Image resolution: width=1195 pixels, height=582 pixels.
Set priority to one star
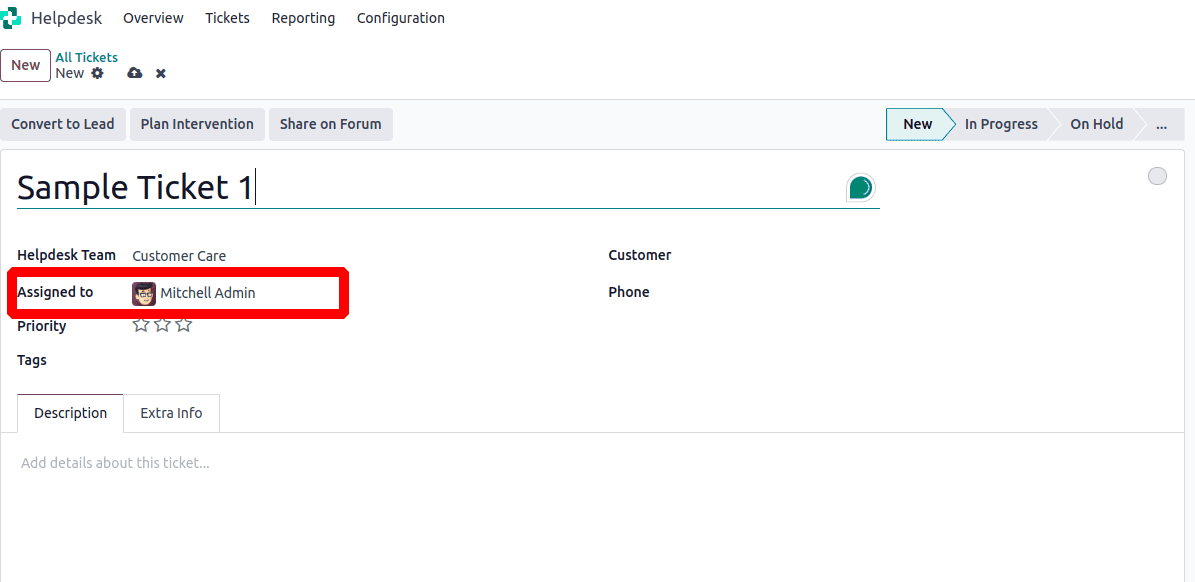141,325
